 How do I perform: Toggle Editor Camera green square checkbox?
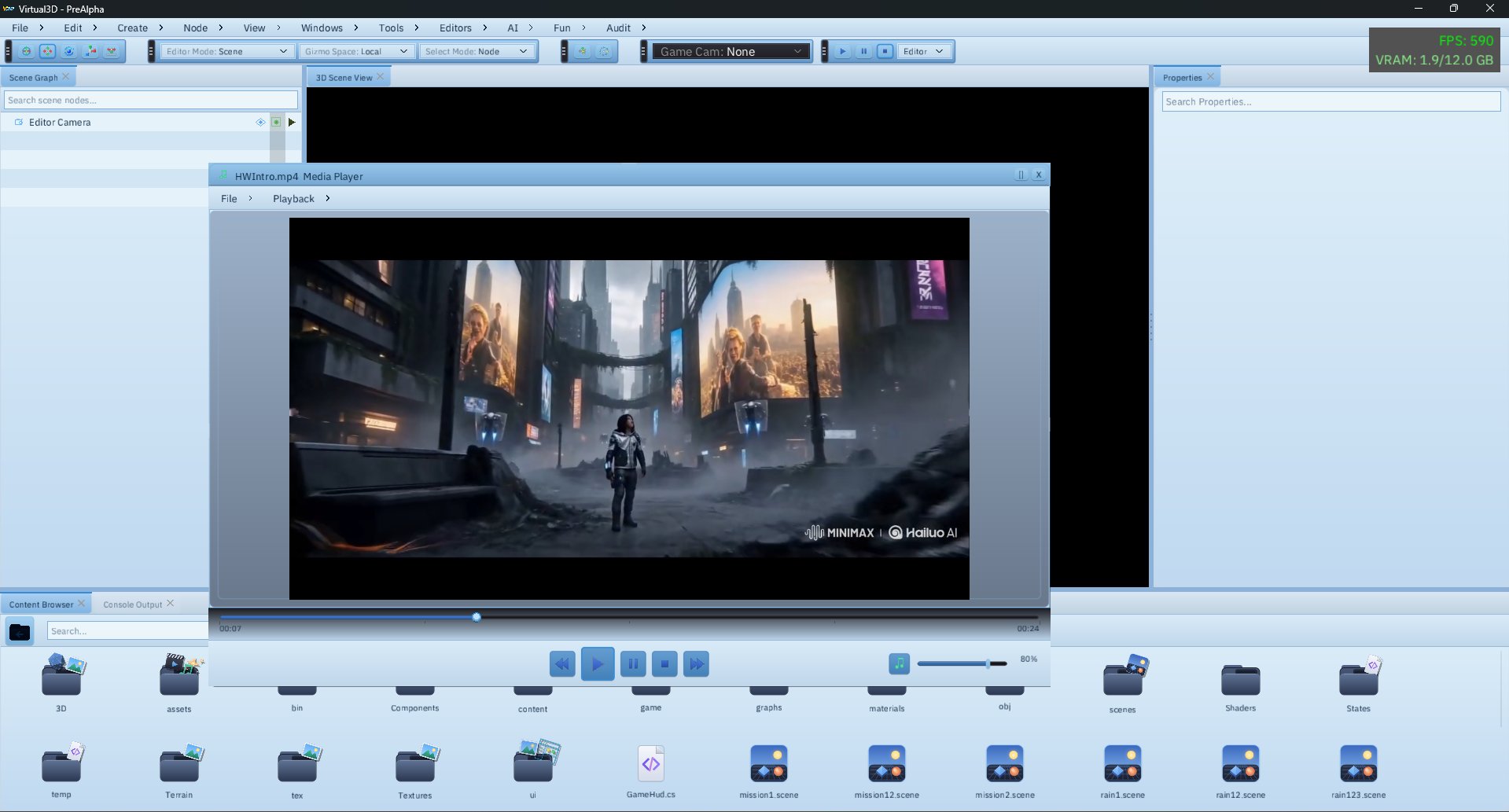click(x=276, y=122)
